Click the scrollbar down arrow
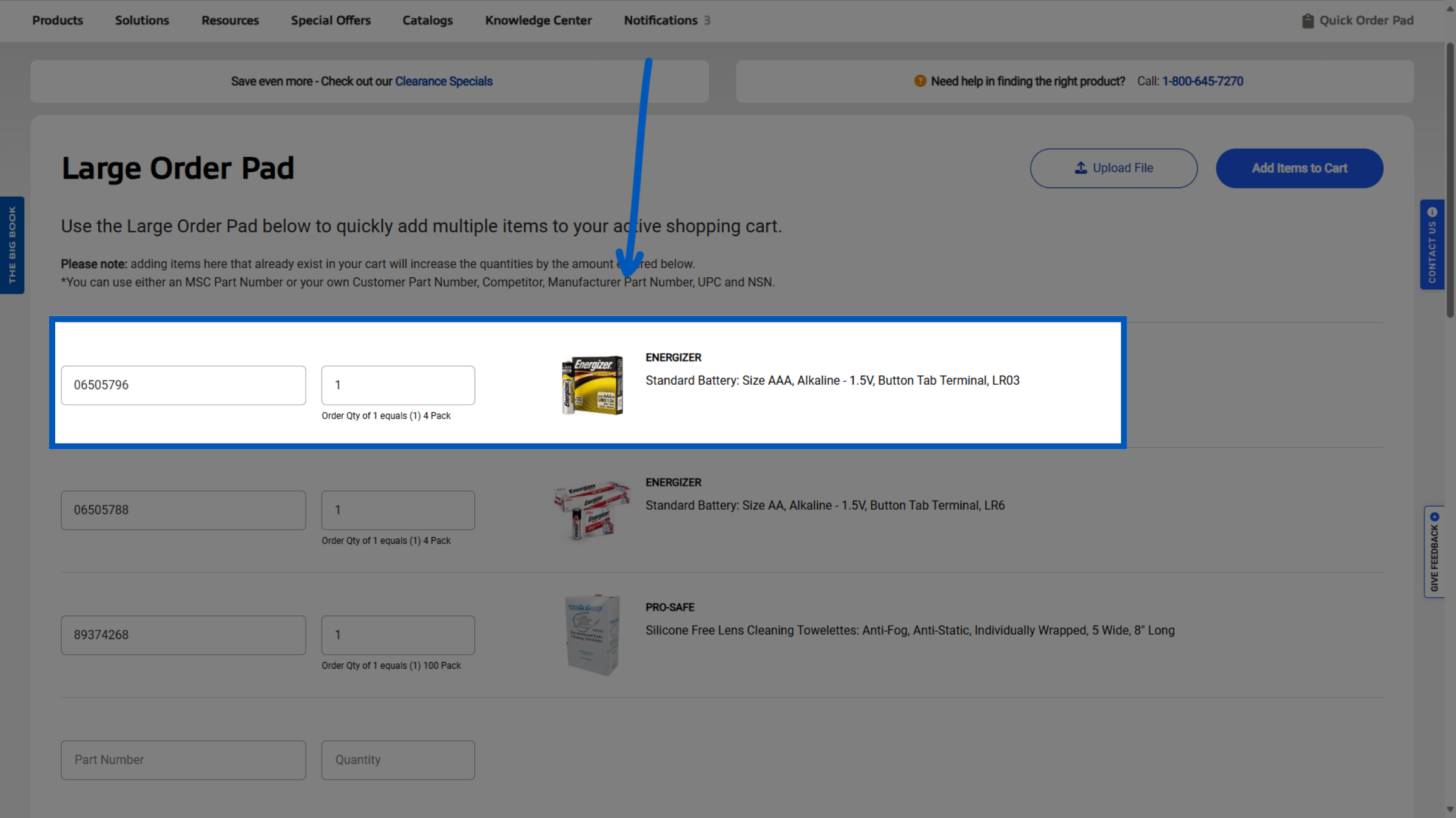 [x=1450, y=810]
